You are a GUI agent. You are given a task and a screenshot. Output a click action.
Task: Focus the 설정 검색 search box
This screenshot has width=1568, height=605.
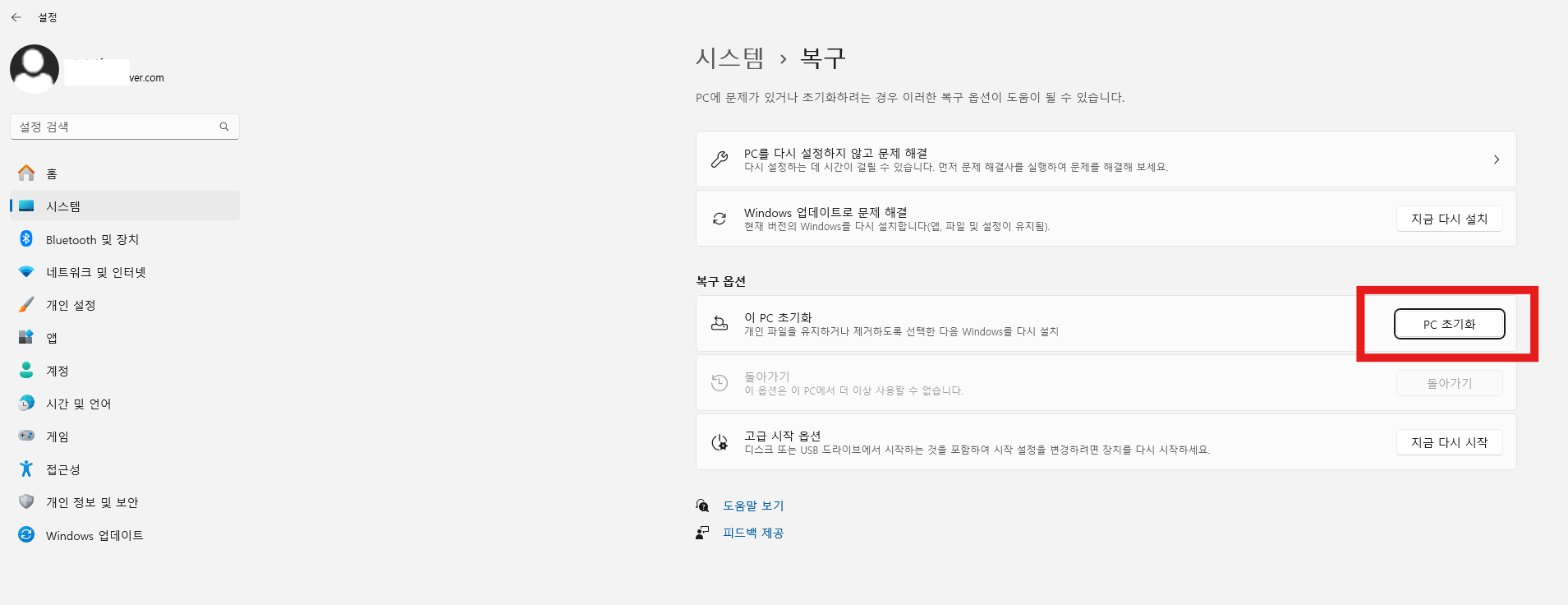(x=125, y=127)
